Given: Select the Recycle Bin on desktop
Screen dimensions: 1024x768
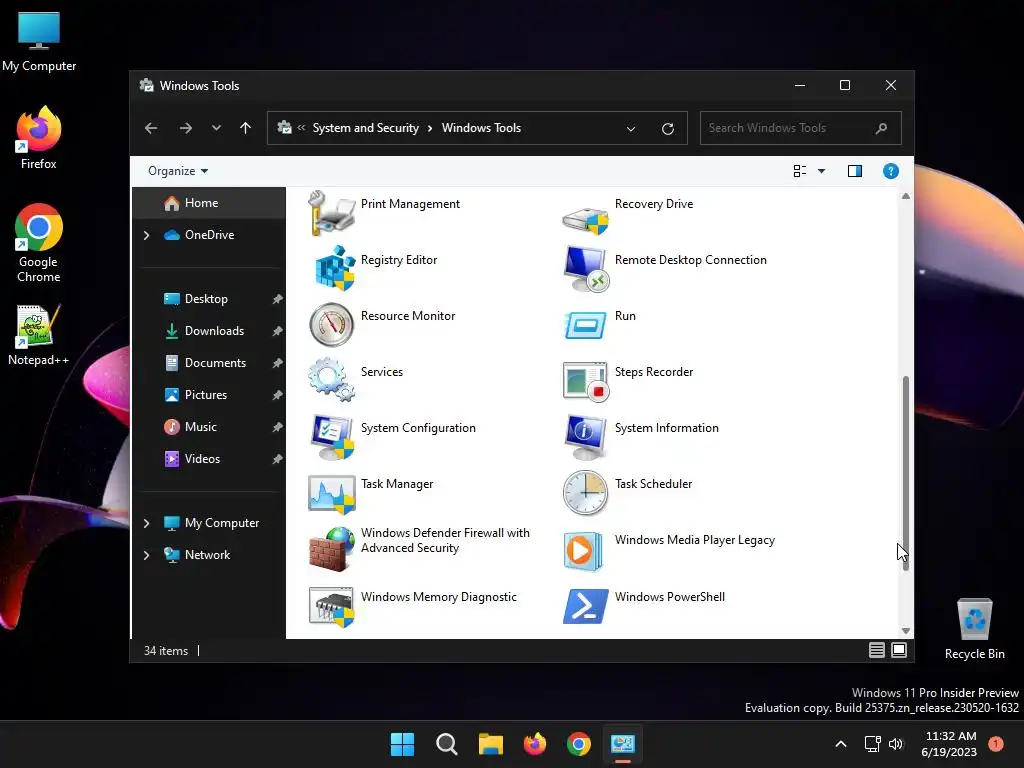Looking at the screenshot, I should point(974,629).
